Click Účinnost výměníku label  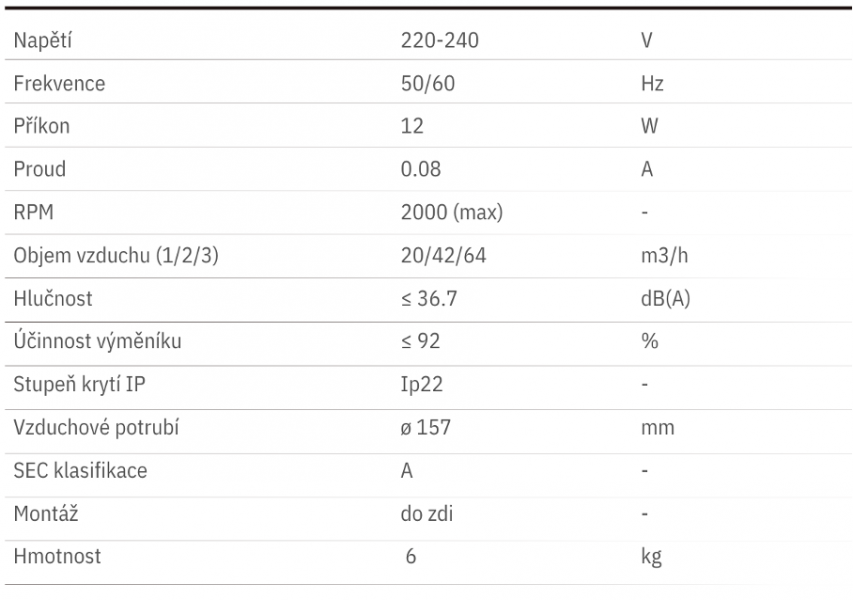[97, 341]
